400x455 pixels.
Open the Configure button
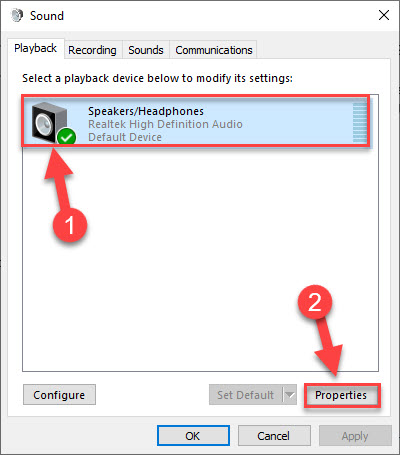(x=59, y=395)
